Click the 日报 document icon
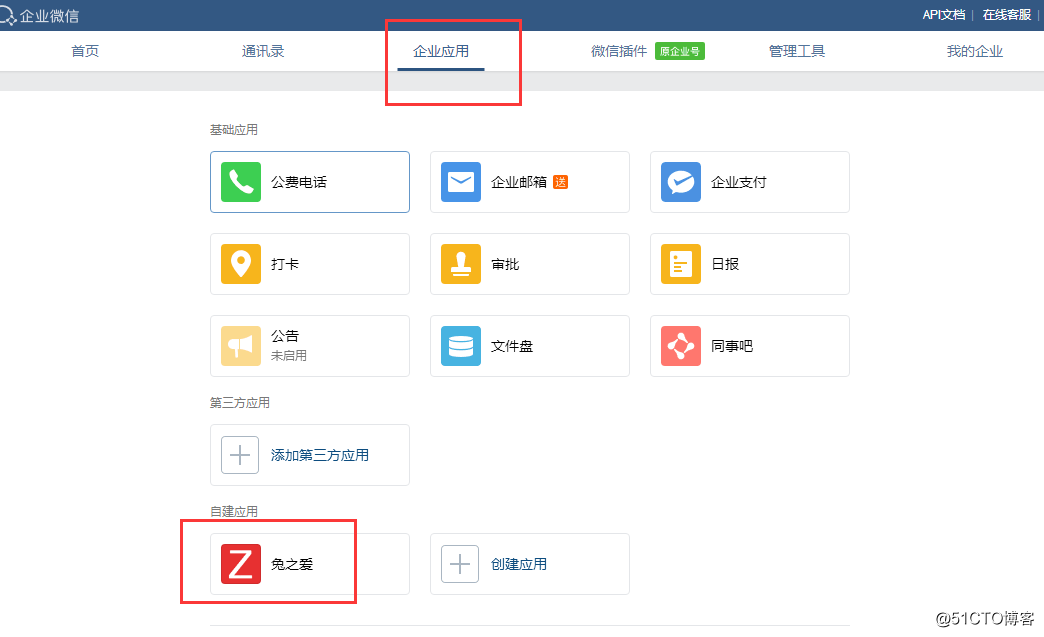Viewport: 1044px width, 637px height. 680,264
